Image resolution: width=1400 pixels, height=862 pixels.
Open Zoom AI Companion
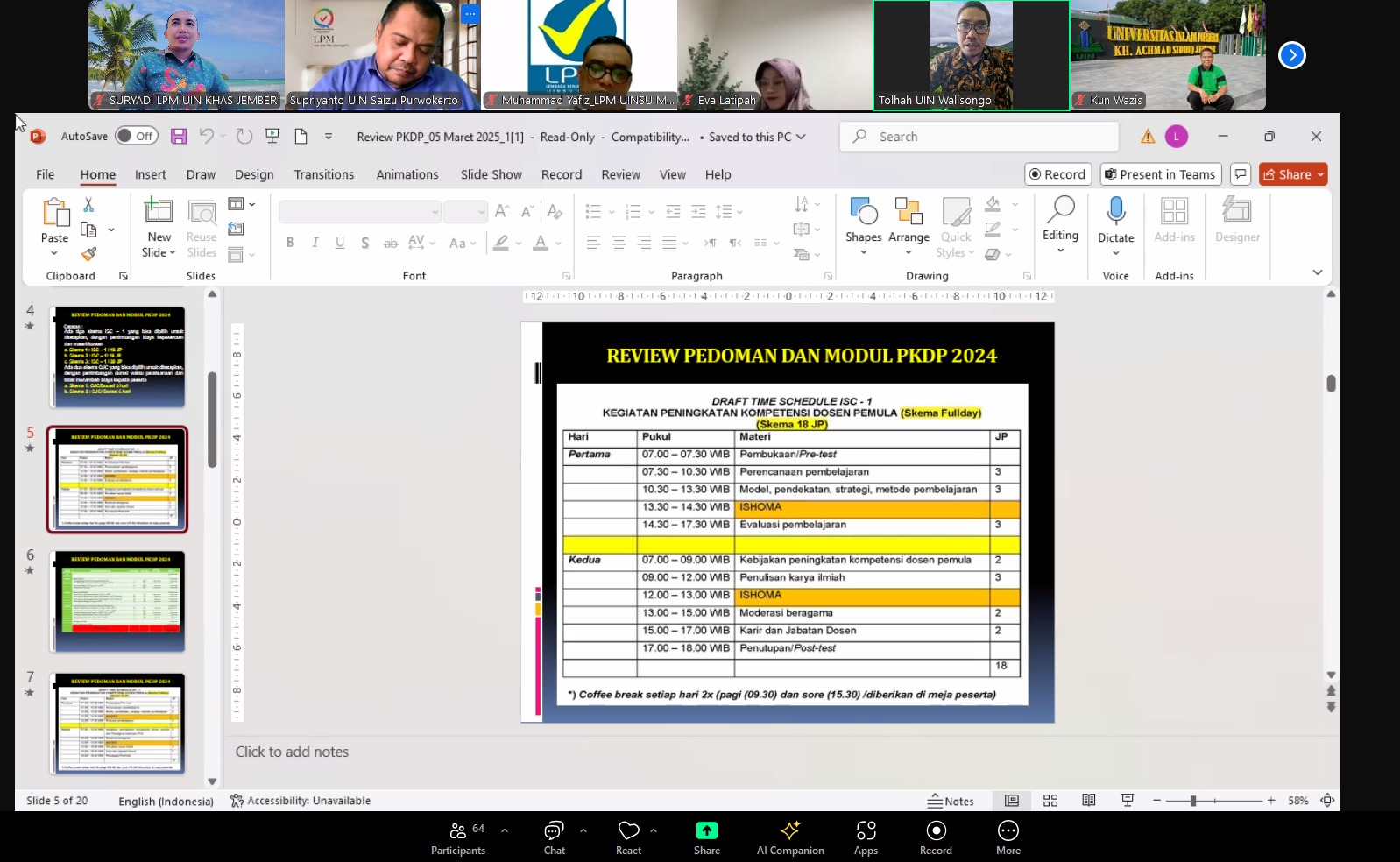(790, 837)
